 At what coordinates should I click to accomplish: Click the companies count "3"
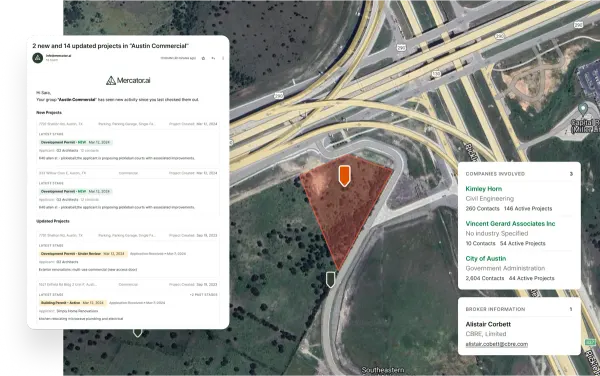571,174
